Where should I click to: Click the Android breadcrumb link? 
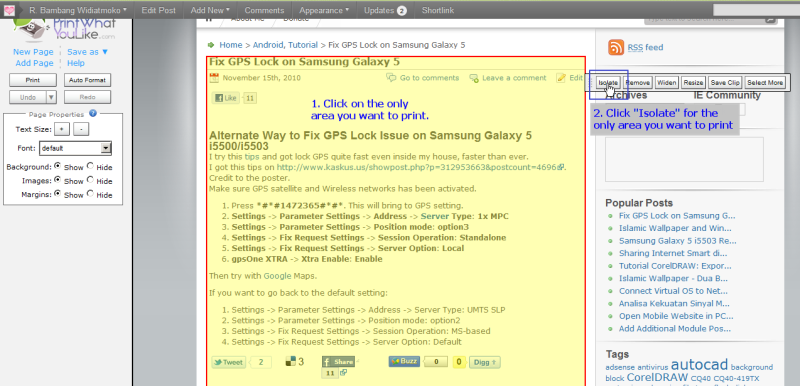click(x=269, y=45)
